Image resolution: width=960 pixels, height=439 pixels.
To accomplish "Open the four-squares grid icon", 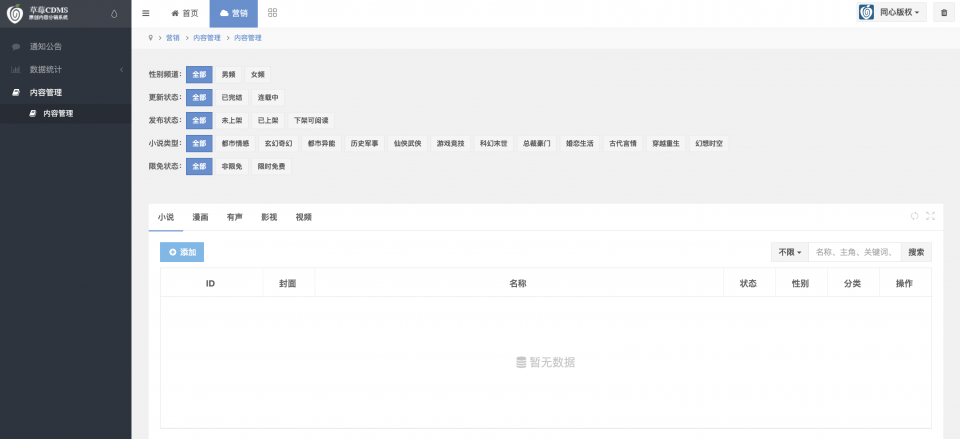I will pos(273,13).
